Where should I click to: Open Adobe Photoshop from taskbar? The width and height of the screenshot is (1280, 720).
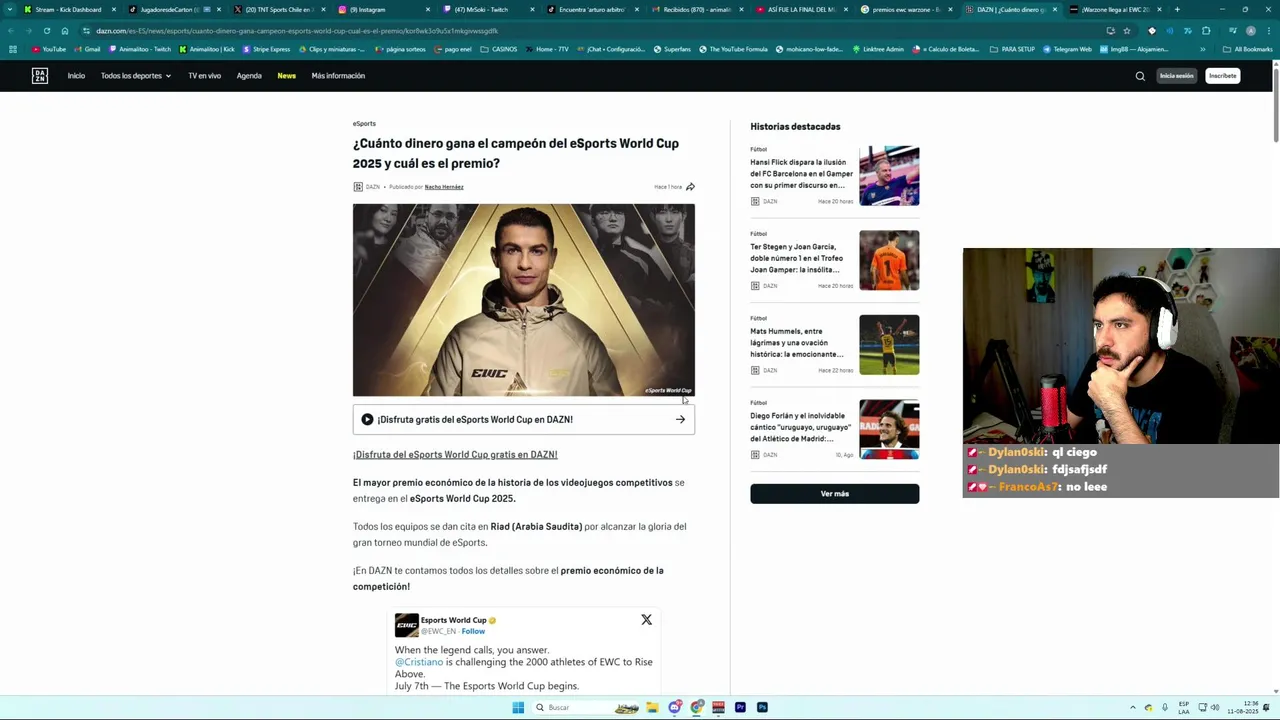coord(762,707)
